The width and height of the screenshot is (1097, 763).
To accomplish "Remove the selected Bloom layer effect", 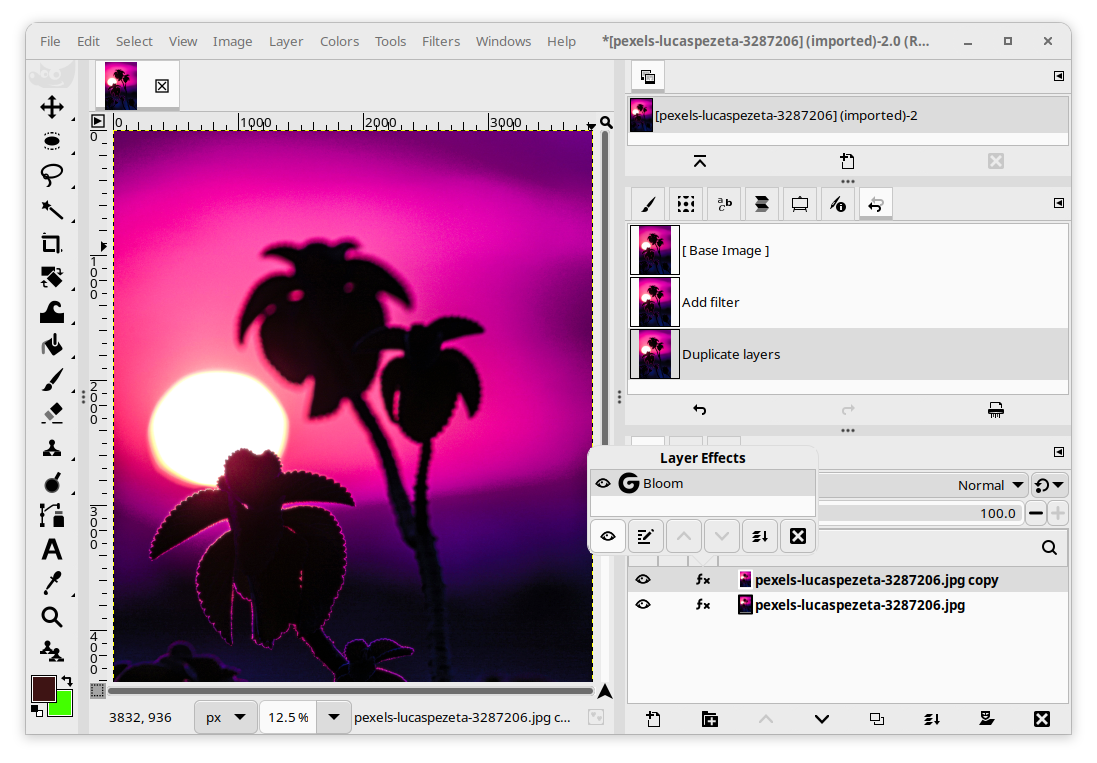I will 797,537.
